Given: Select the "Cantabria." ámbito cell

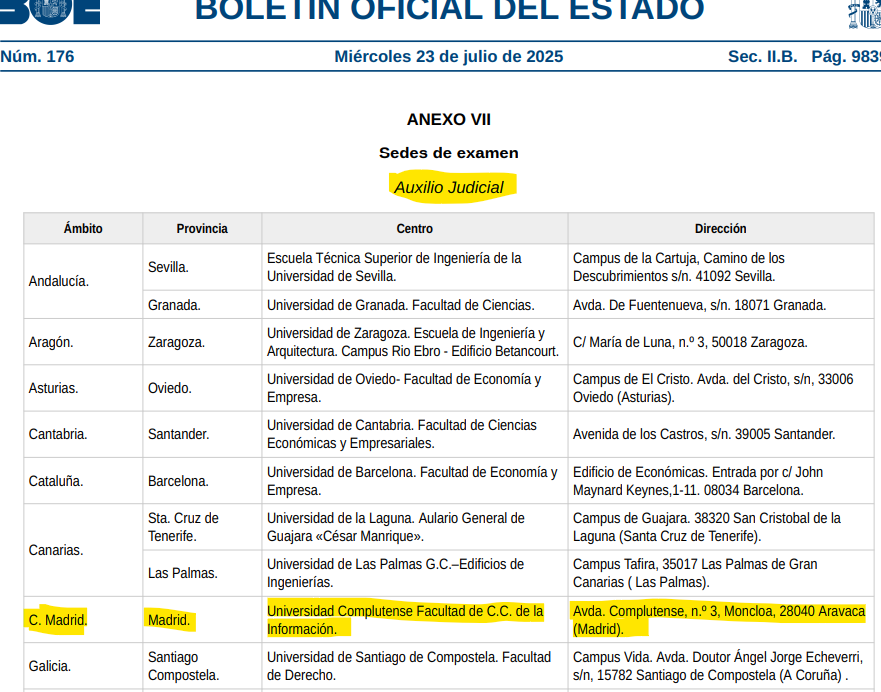Looking at the screenshot, I should coord(83,434).
